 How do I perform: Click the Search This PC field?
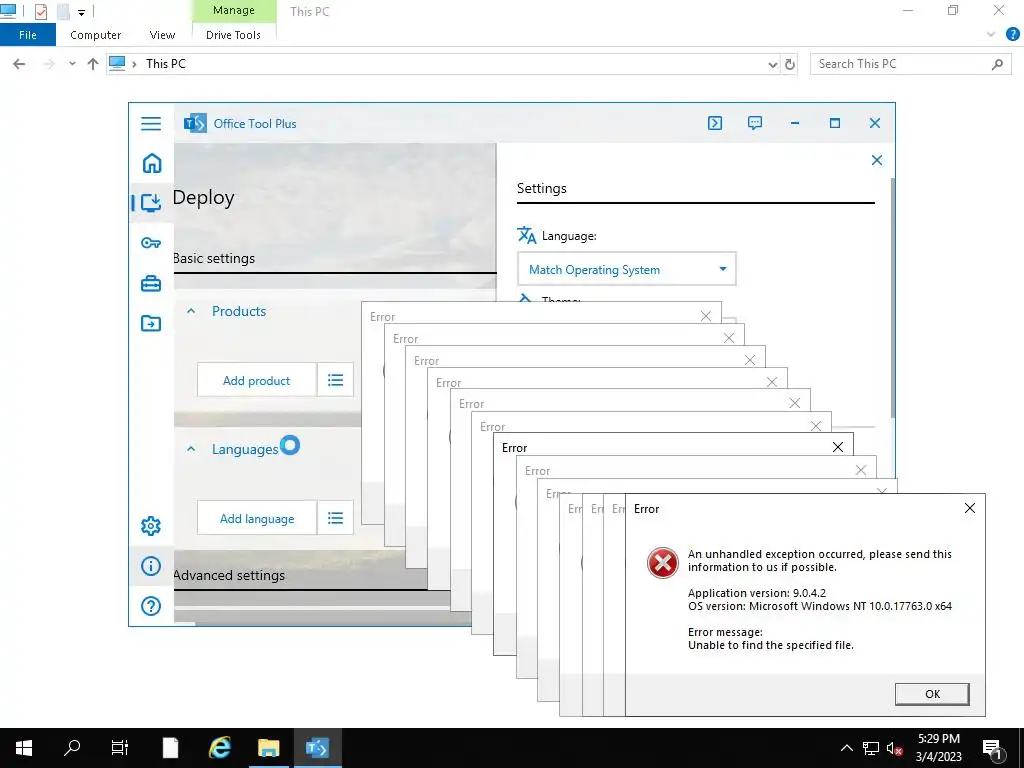(910, 64)
